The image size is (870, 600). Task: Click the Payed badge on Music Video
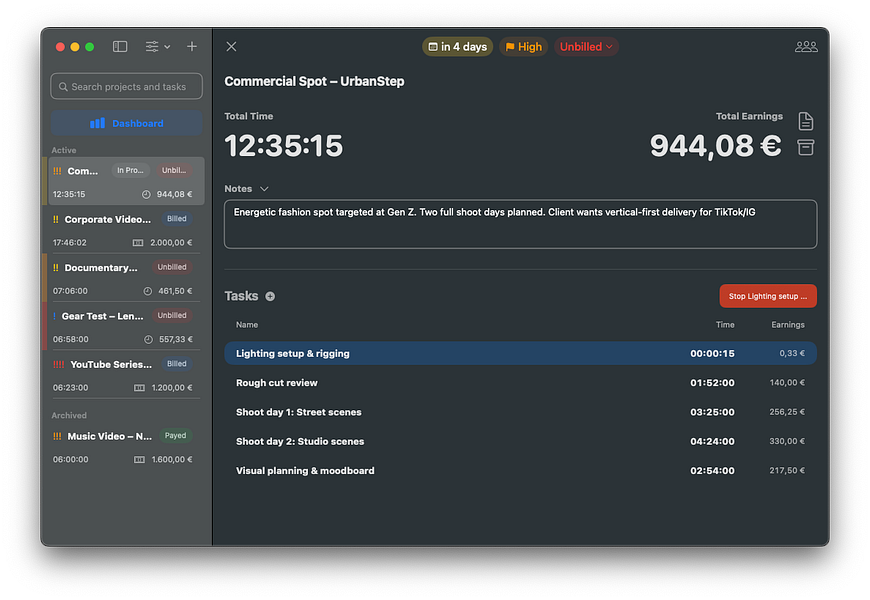175,436
